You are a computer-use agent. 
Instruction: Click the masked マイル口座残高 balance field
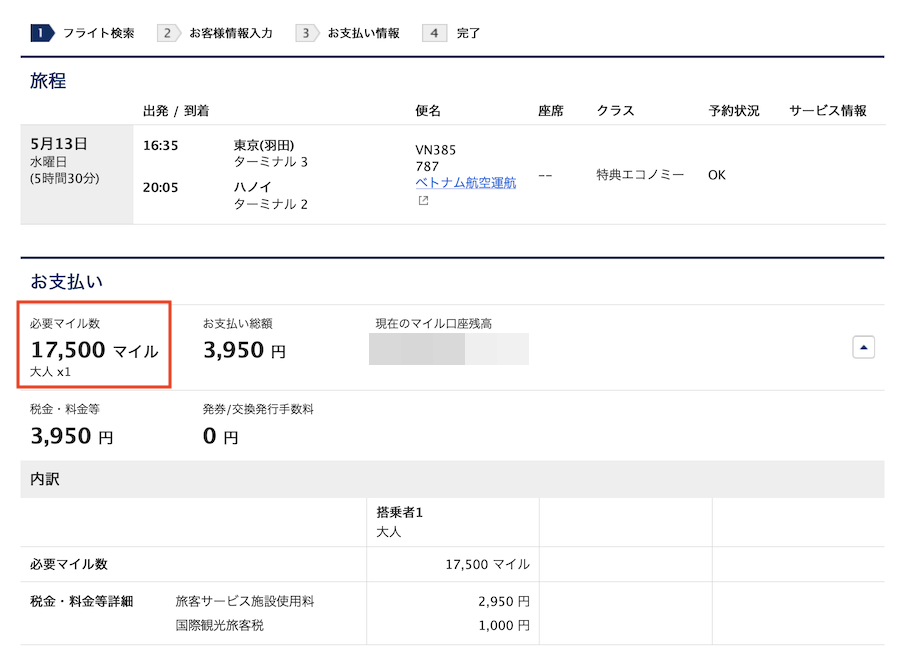click(448, 350)
